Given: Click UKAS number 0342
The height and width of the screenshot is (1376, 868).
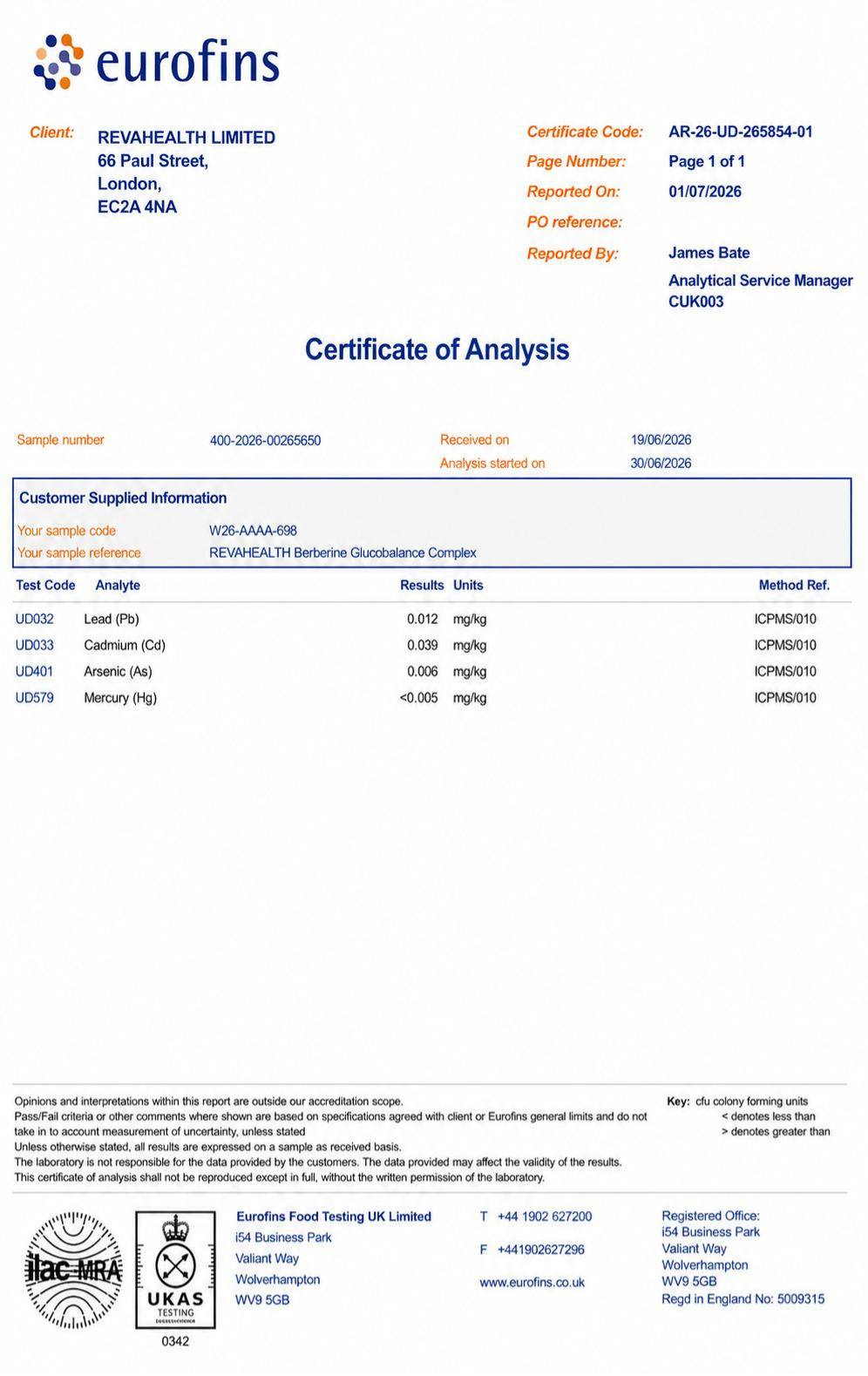Looking at the screenshot, I should pos(175,1342).
